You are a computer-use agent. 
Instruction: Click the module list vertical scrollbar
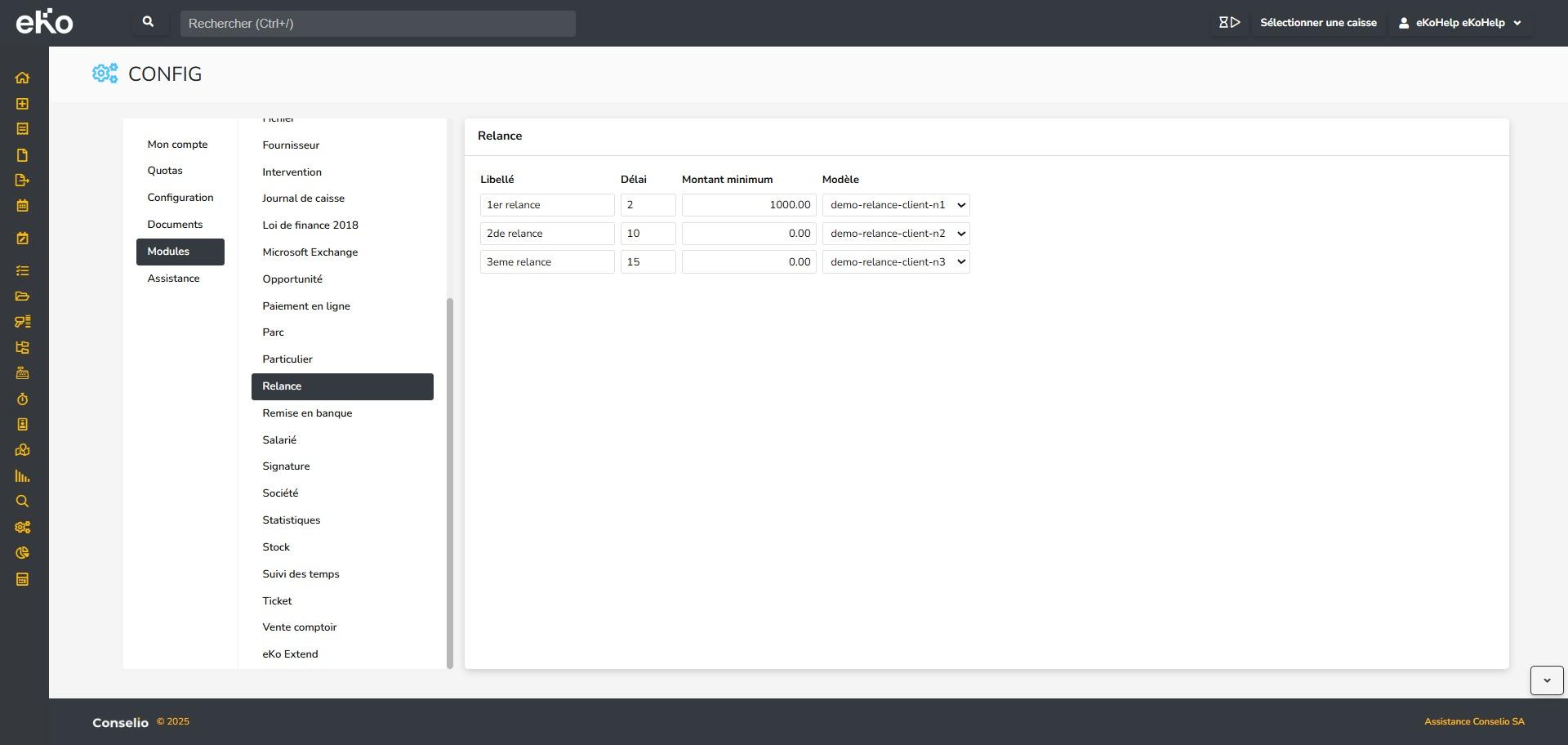point(450,482)
